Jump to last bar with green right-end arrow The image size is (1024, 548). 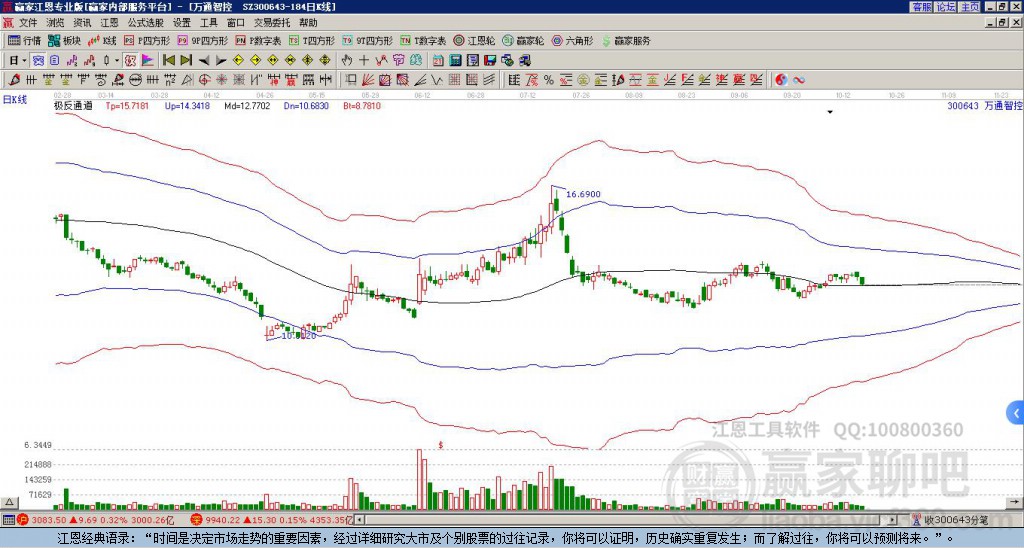coord(186,61)
